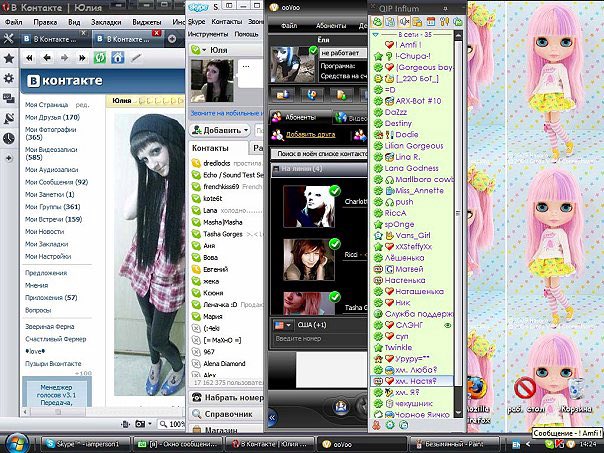The width and height of the screenshot is (604, 453).
Task: Click Opera's rewind navigation button
Action: point(29,58)
